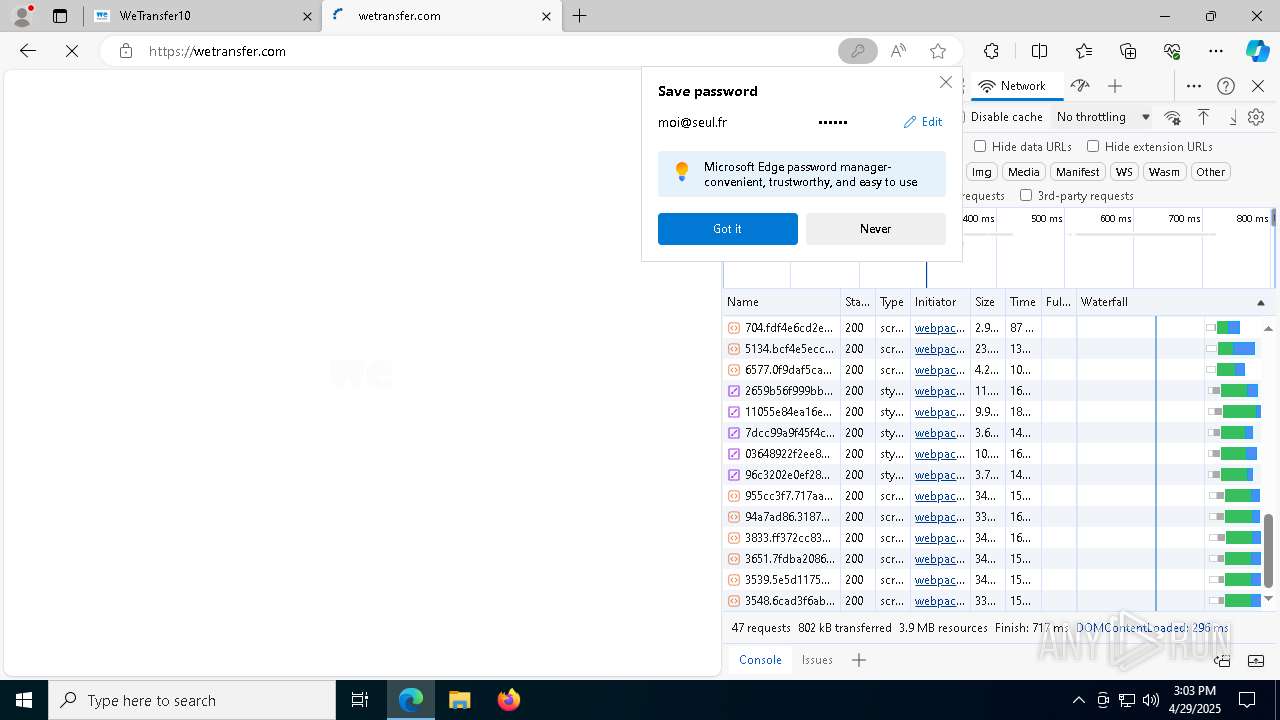Image resolution: width=1280 pixels, height=720 pixels.
Task: Open initiator link for 3548.6cad3f6ab request
Action: click(939, 601)
